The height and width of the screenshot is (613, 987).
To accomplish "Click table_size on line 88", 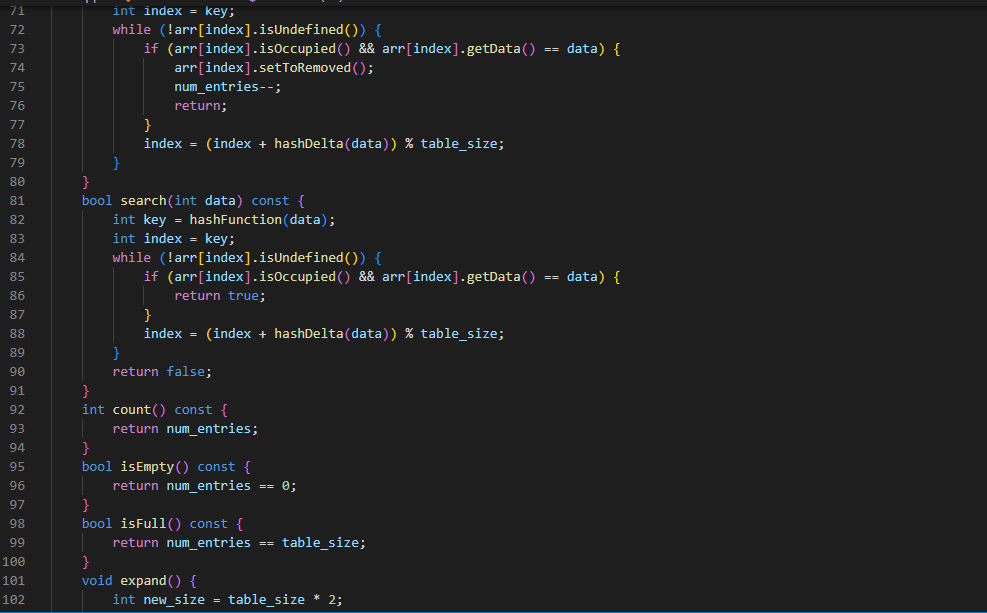I will [x=459, y=334].
